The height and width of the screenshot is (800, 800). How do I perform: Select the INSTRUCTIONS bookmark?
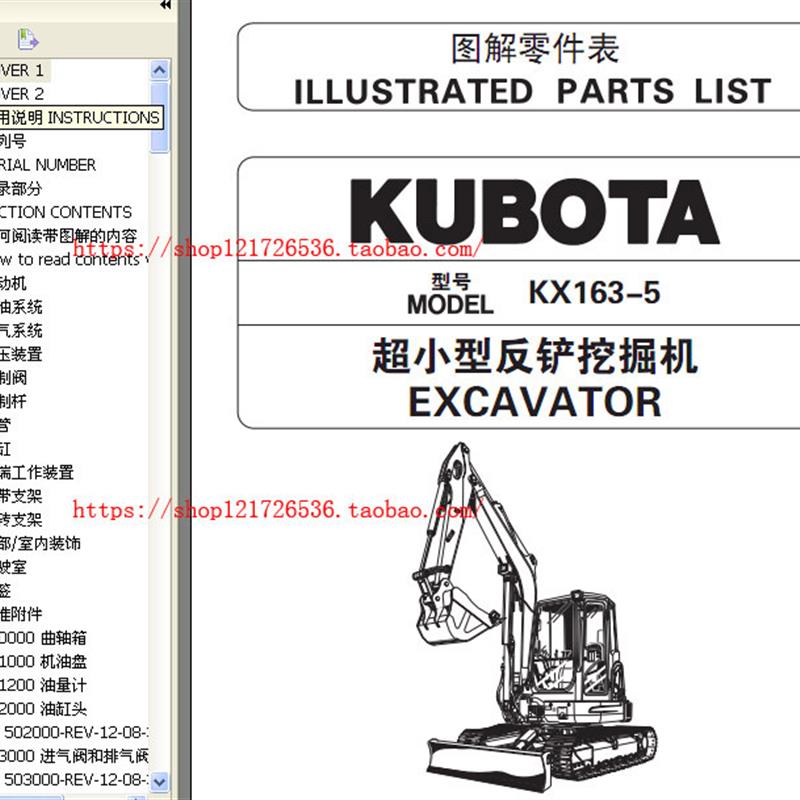(x=80, y=117)
